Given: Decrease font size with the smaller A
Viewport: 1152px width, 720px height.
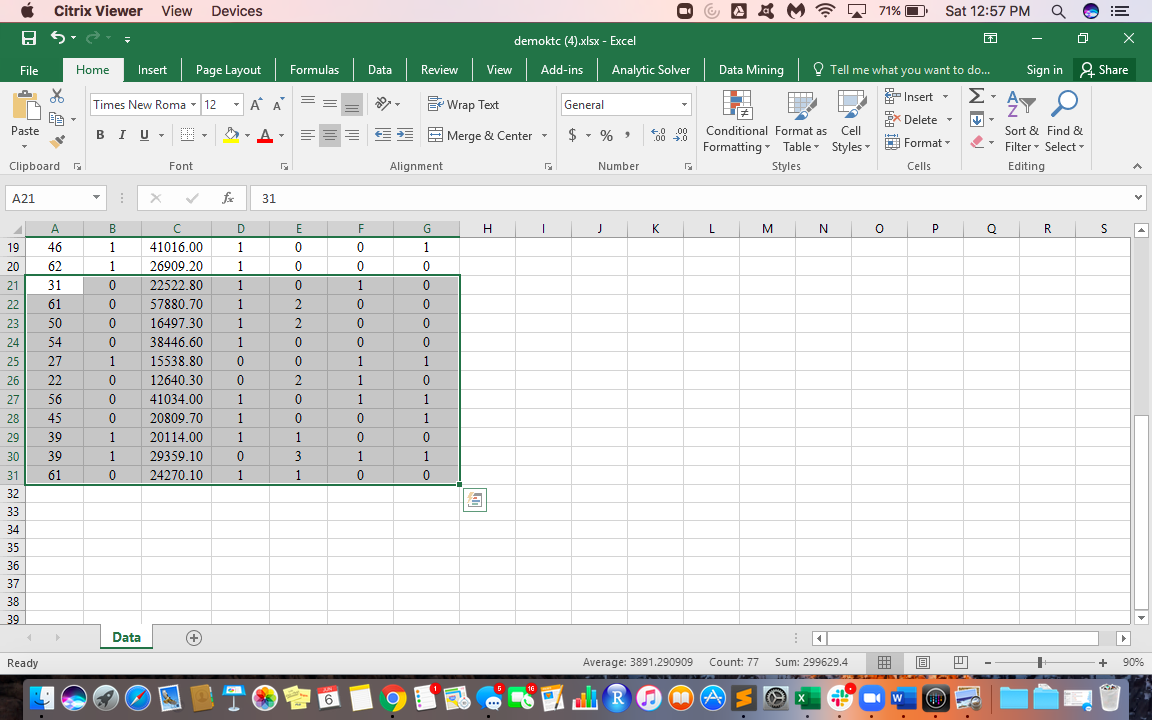Looking at the screenshot, I should point(278,104).
